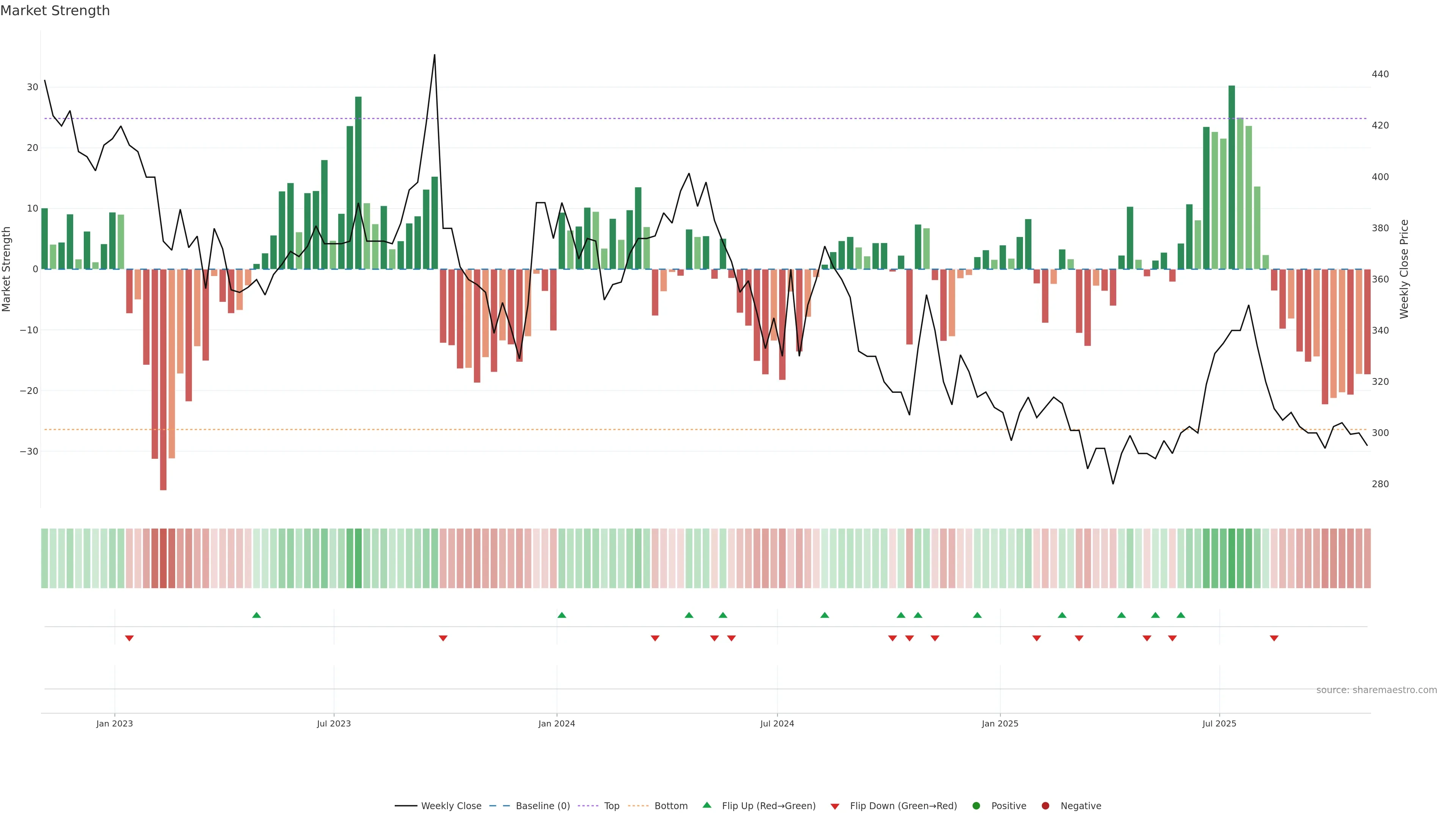This screenshot has width=1456, height=819.
Task: Click the Jul 2025 x-axis label
Action: tap(1219, 723)
